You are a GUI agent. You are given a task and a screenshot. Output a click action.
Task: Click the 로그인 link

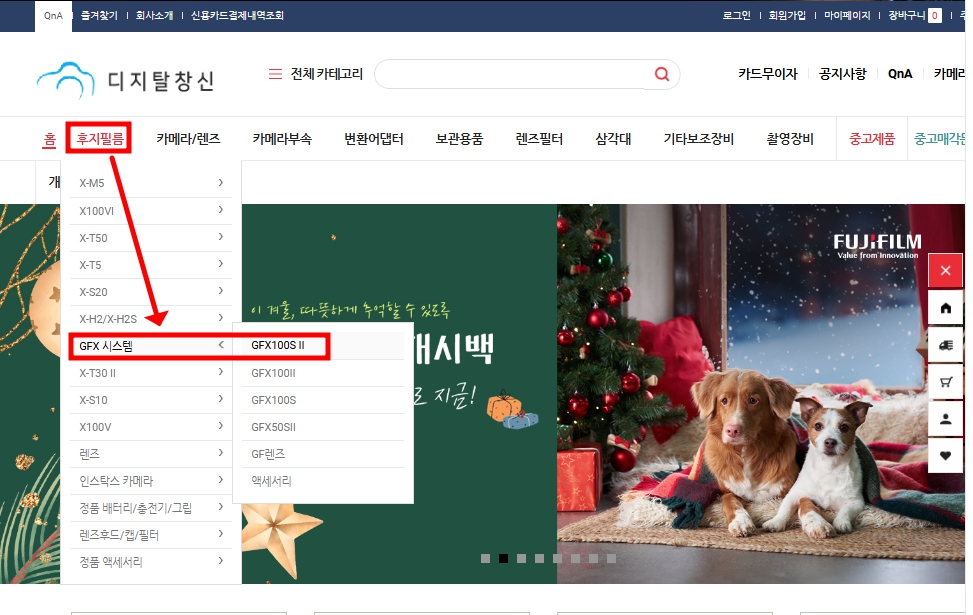[x=737, y=16]
